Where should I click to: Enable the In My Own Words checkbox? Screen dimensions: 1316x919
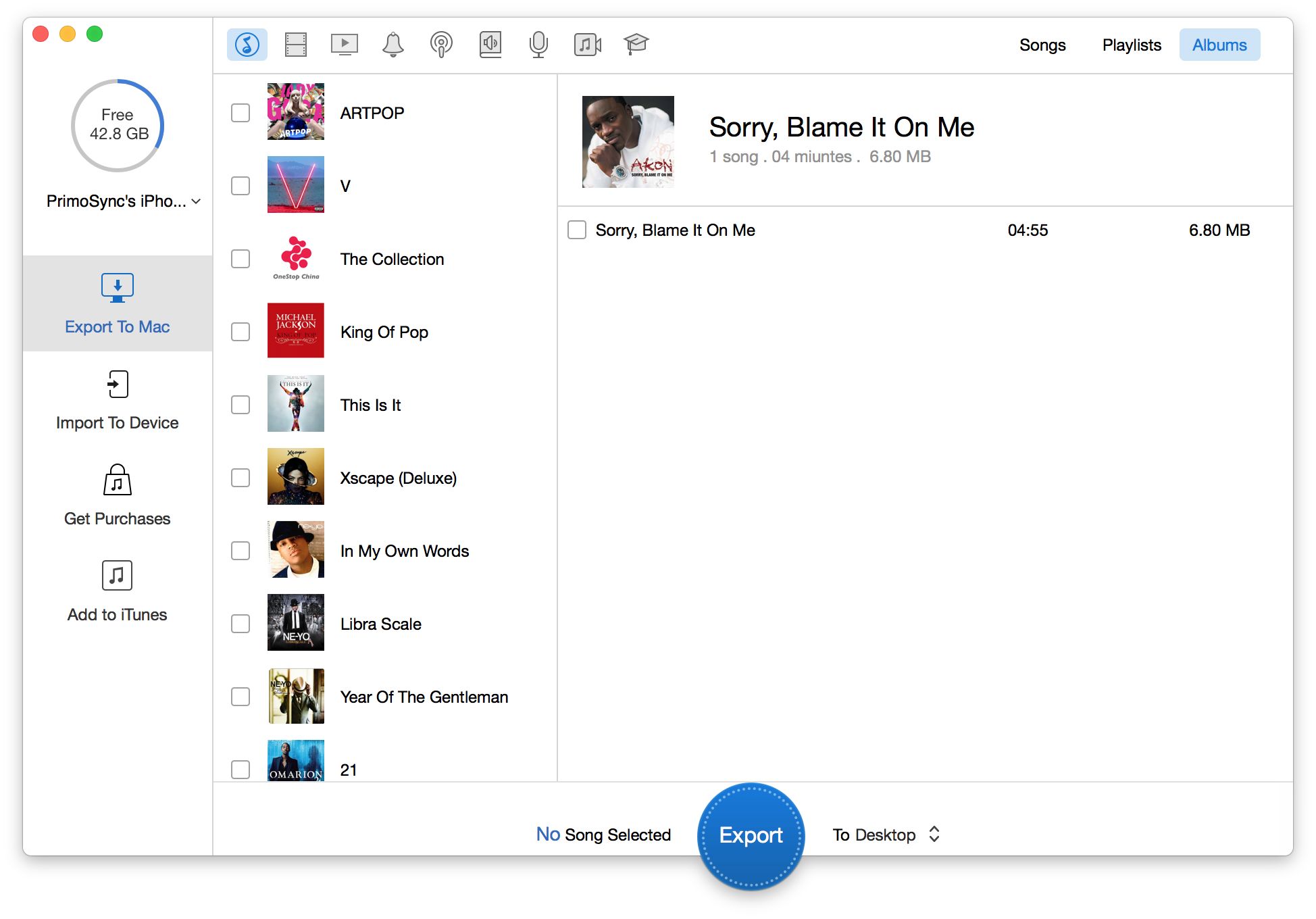click(241, 551)
